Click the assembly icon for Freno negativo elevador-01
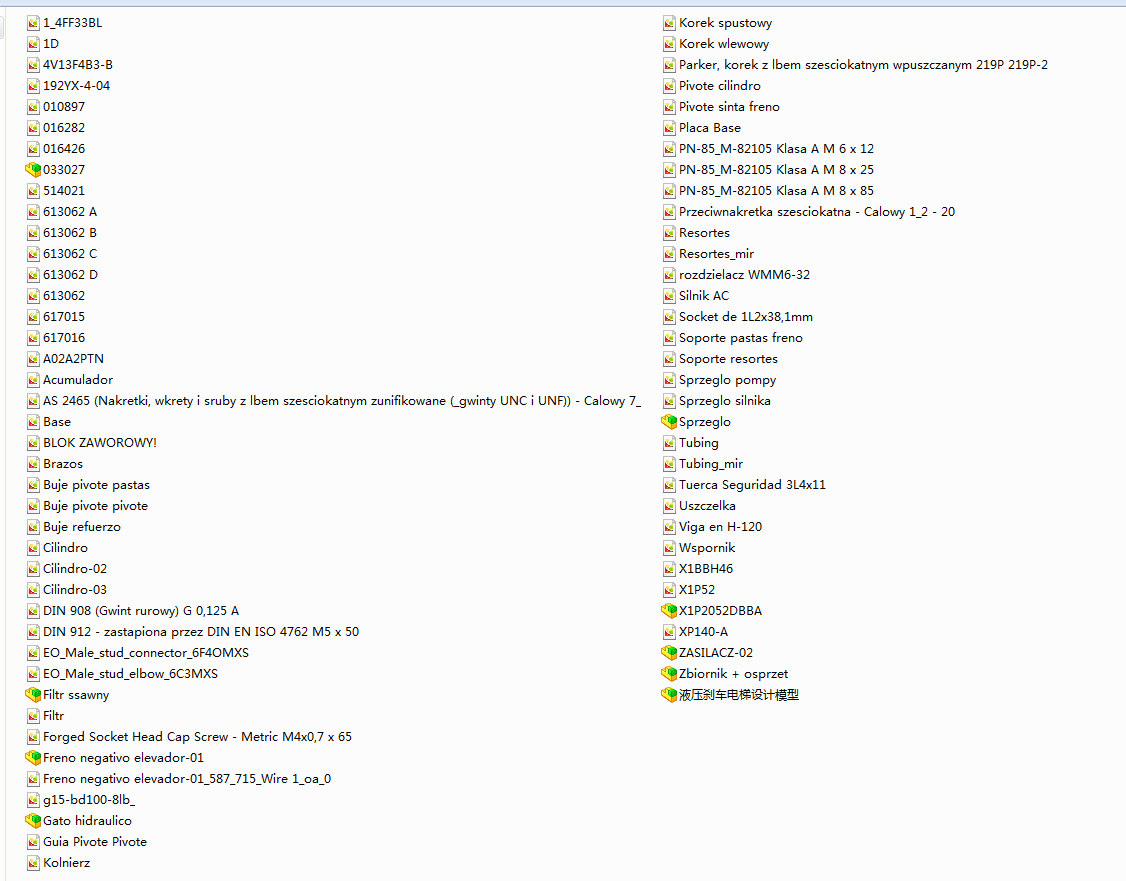Image resolution: width=1126 pixels, height=881 pixels. coord(33,758)
